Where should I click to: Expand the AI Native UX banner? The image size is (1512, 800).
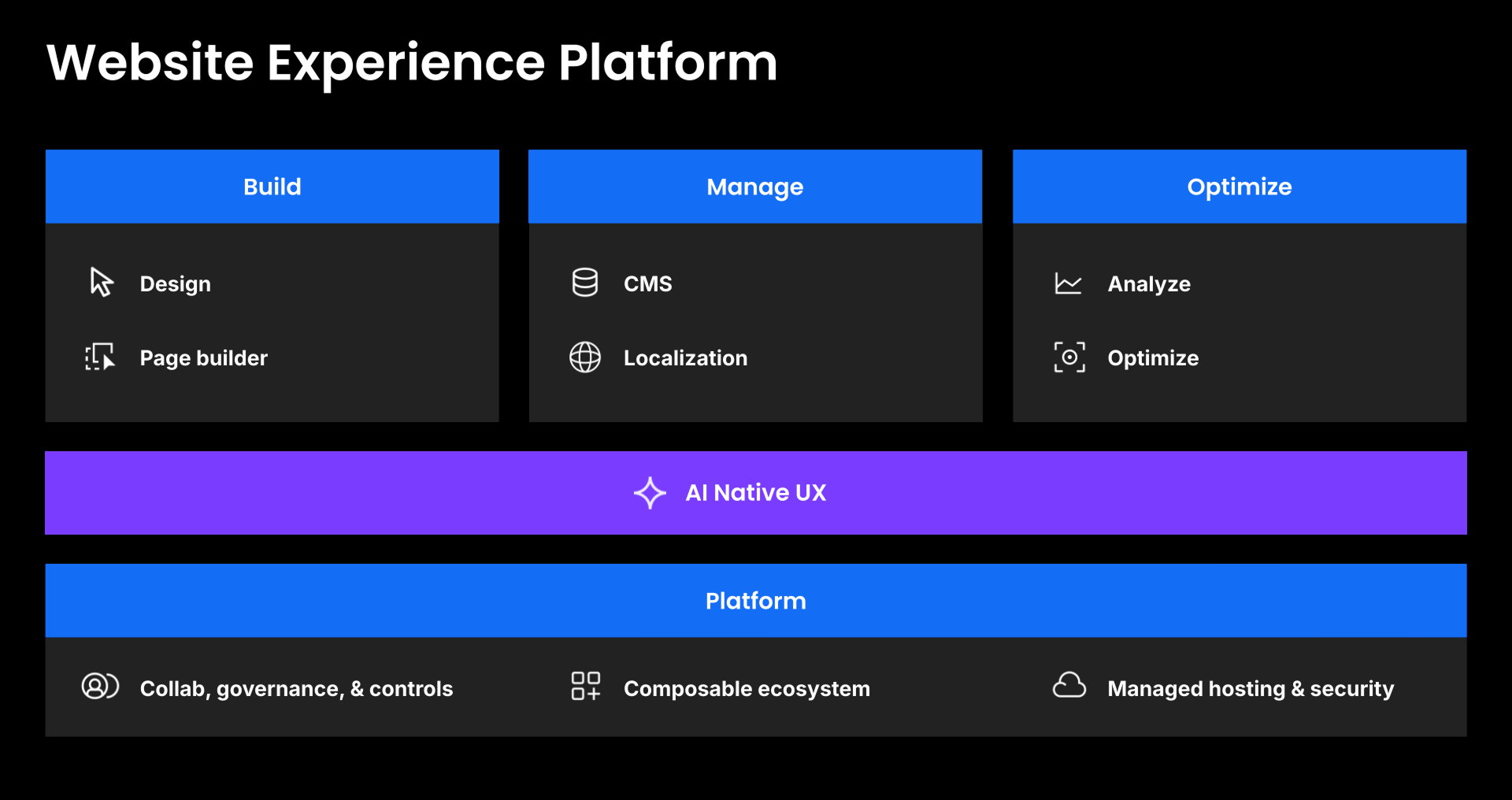tap(755, 493)
